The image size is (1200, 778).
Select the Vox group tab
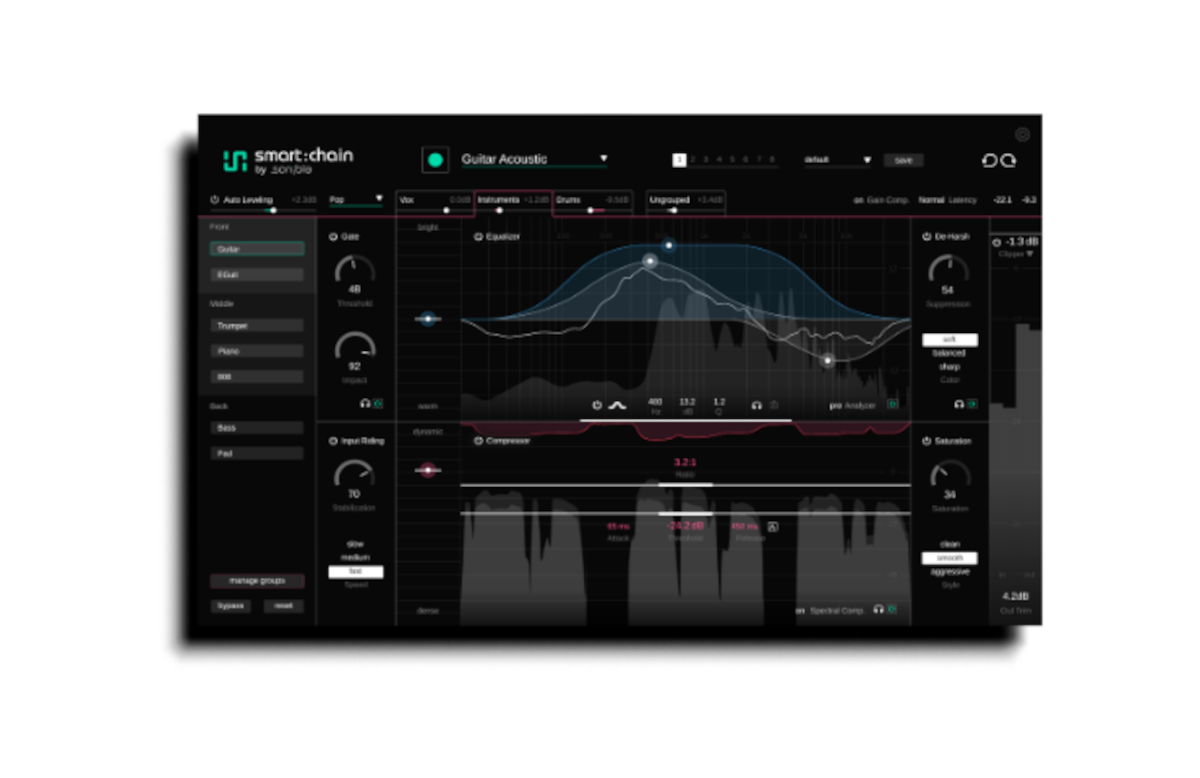(435, 204)
